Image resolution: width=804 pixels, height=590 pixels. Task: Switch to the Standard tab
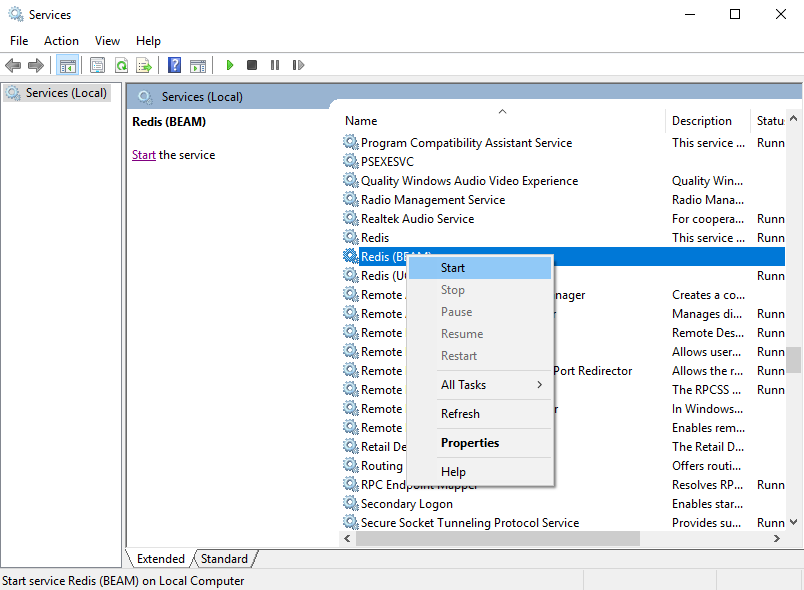click(x=224, y=559)
